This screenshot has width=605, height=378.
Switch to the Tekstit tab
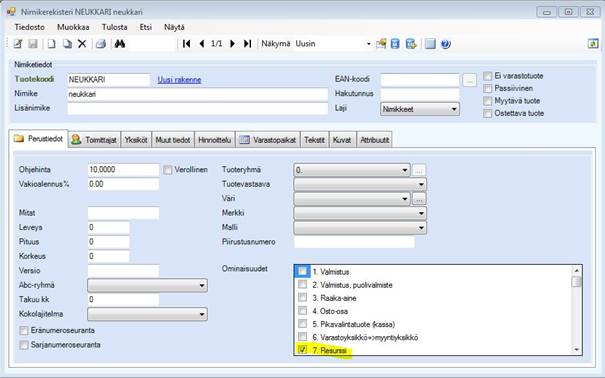[x=314, y=140]
